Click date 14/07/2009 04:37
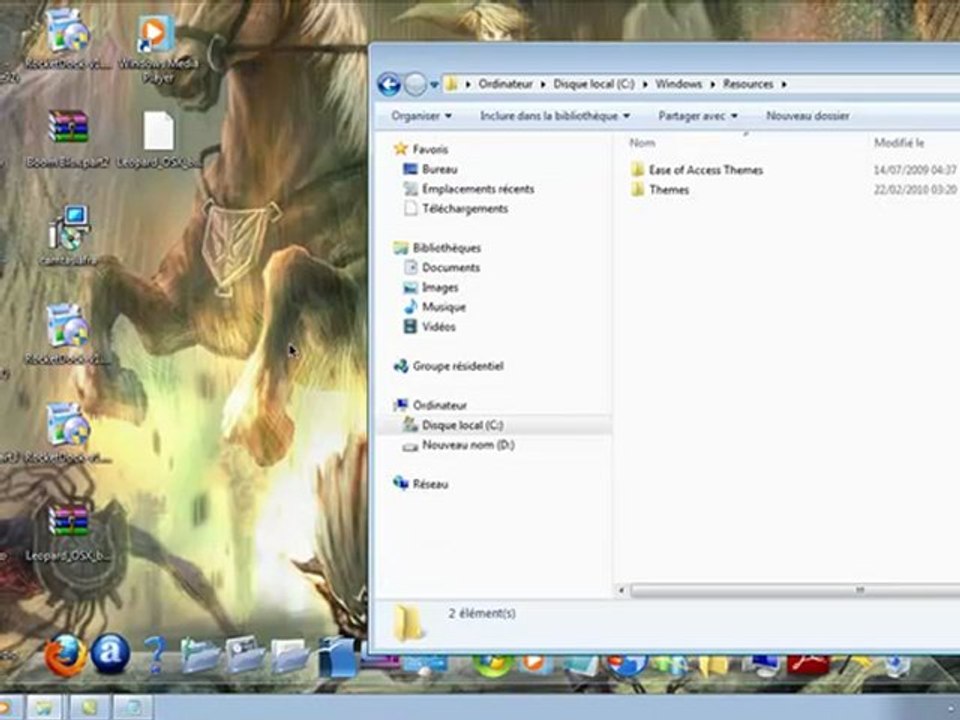This screenshot has height=720, width=960. pyautogui.click(x=915, y=170)
